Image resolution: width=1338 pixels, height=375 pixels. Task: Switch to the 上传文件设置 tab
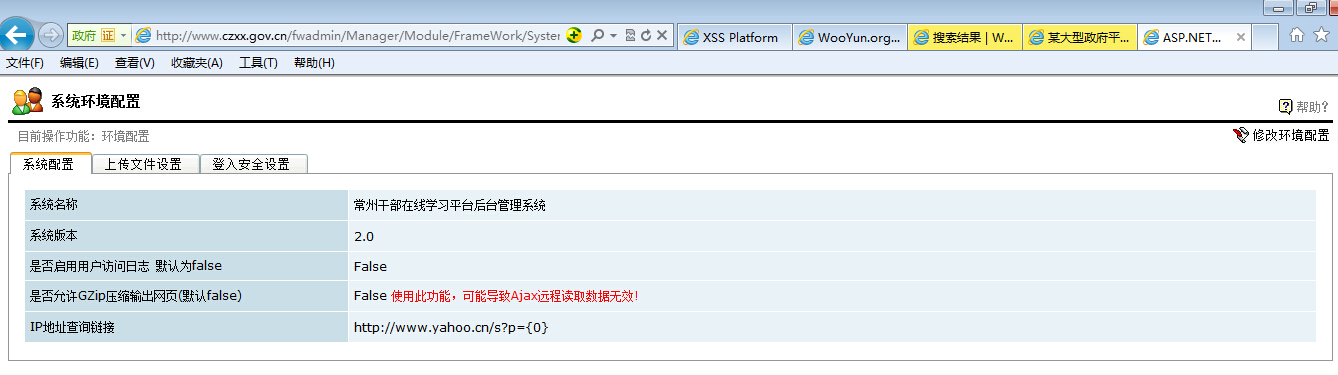(144, 164)
